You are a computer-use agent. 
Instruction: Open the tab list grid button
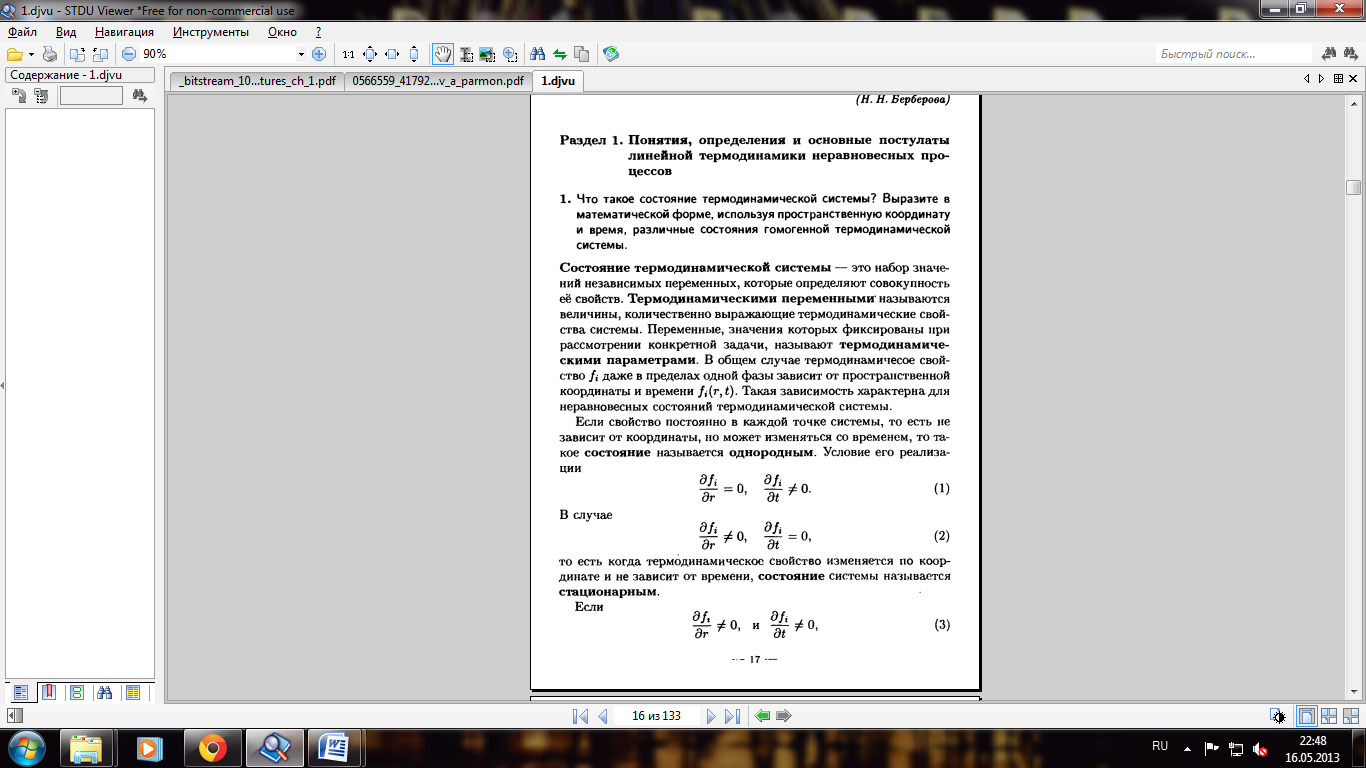click(x=1339, y=78)
